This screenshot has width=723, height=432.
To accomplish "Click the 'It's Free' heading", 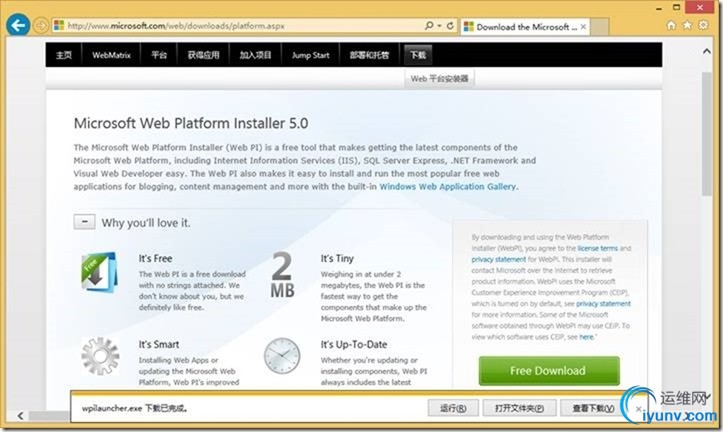I will 155,258.
